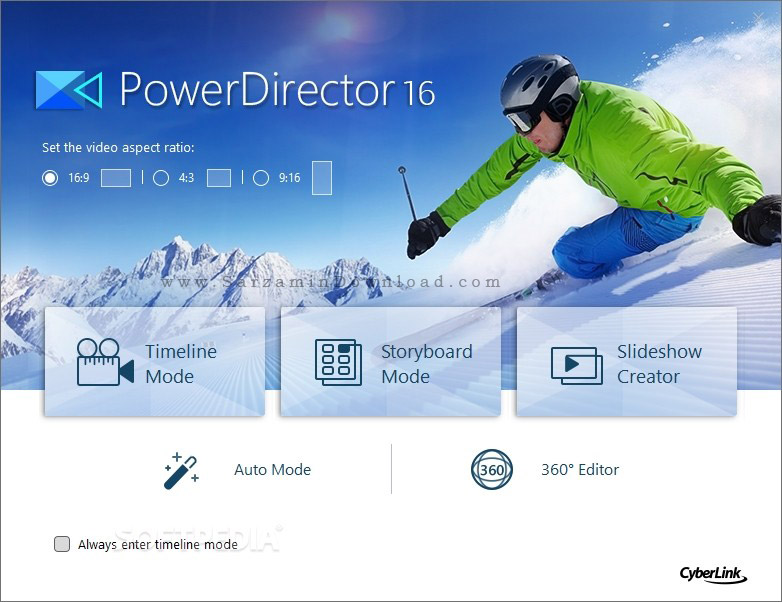Click the 16:9 widescreen rectangle preview icon
The image size is (782, 602).
click(x=116, y=178)
